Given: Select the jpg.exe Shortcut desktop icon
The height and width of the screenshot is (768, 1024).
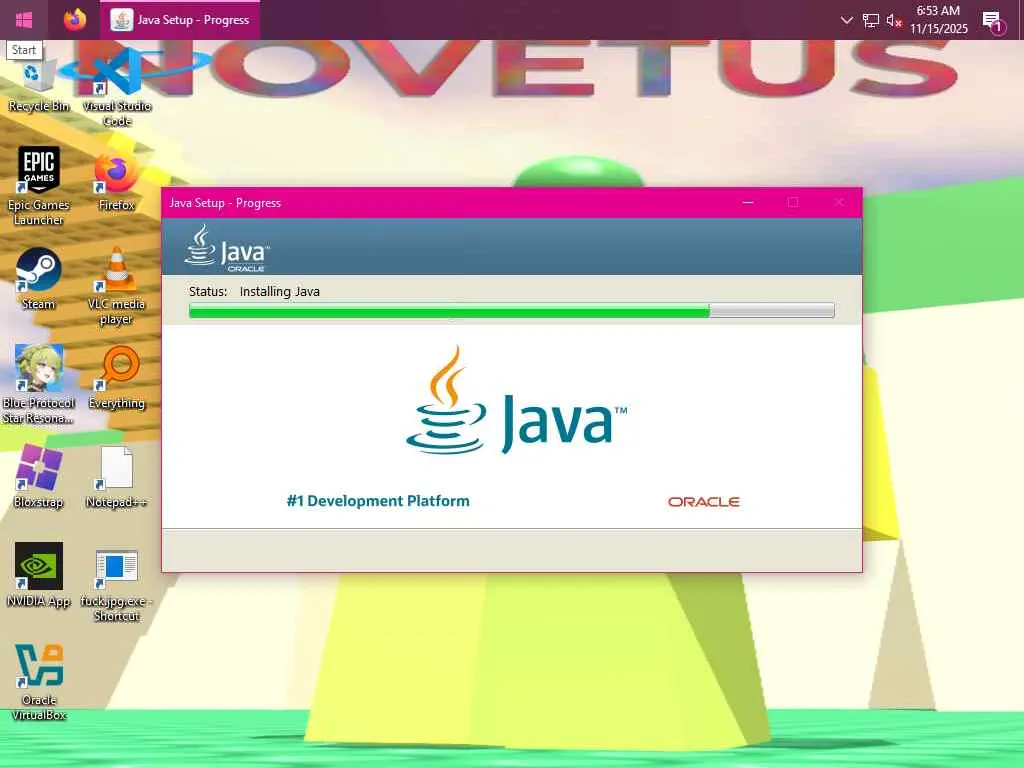Looking at the screenshot, I should point(117,586).
